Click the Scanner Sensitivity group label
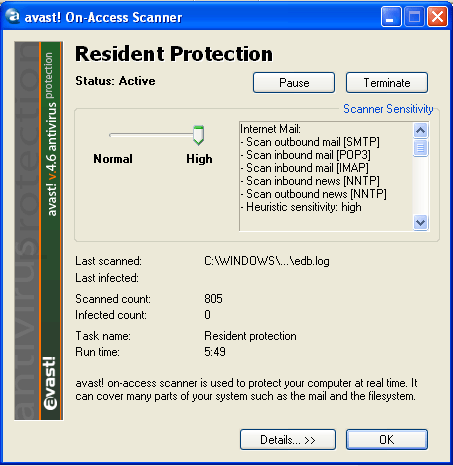Screen dimensions: 453x466 click(388, 109)
